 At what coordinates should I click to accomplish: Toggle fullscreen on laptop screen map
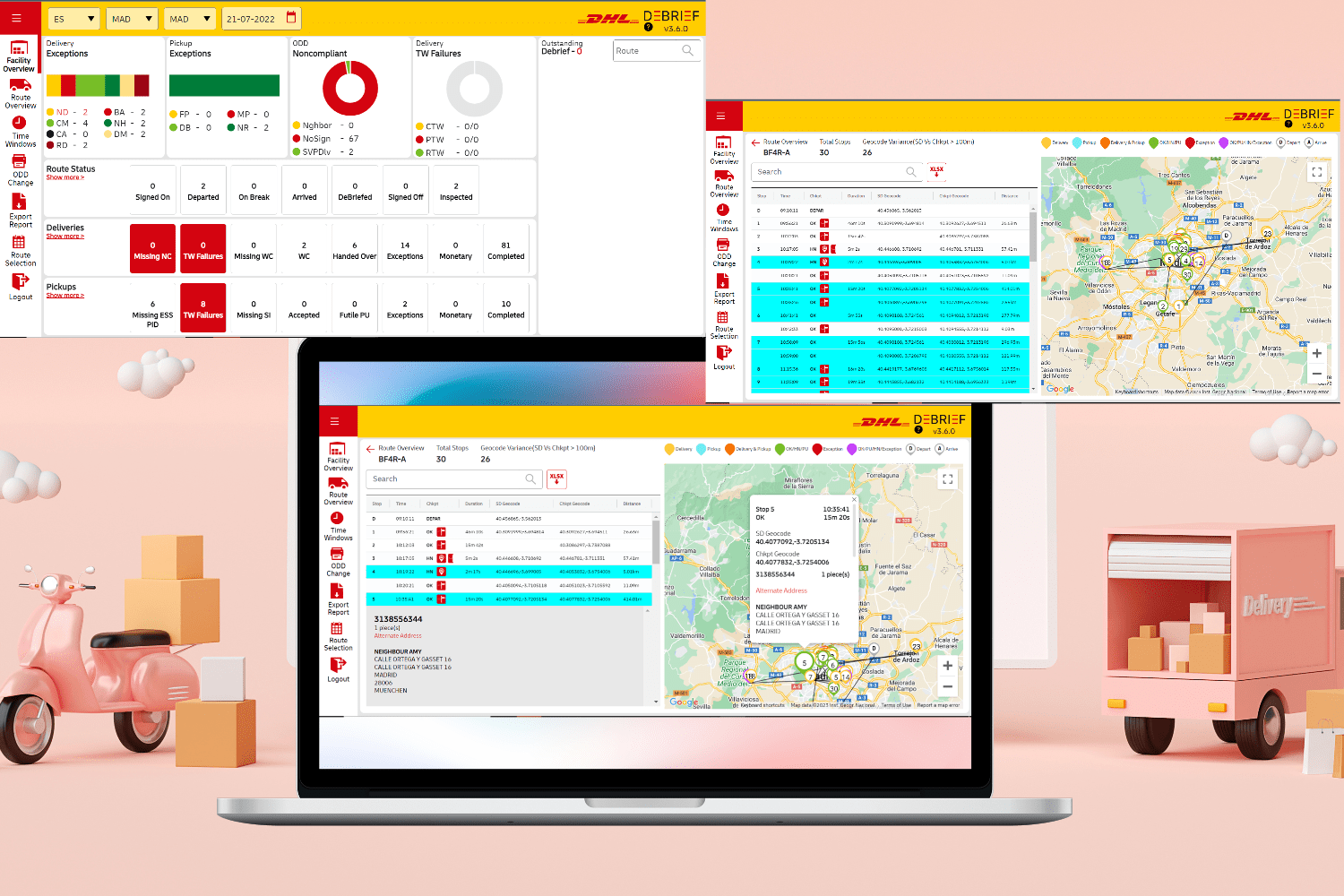947,479
